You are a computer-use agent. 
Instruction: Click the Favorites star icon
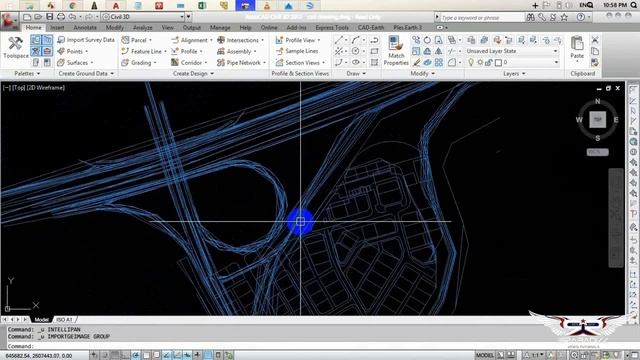[x=564, y=17]
